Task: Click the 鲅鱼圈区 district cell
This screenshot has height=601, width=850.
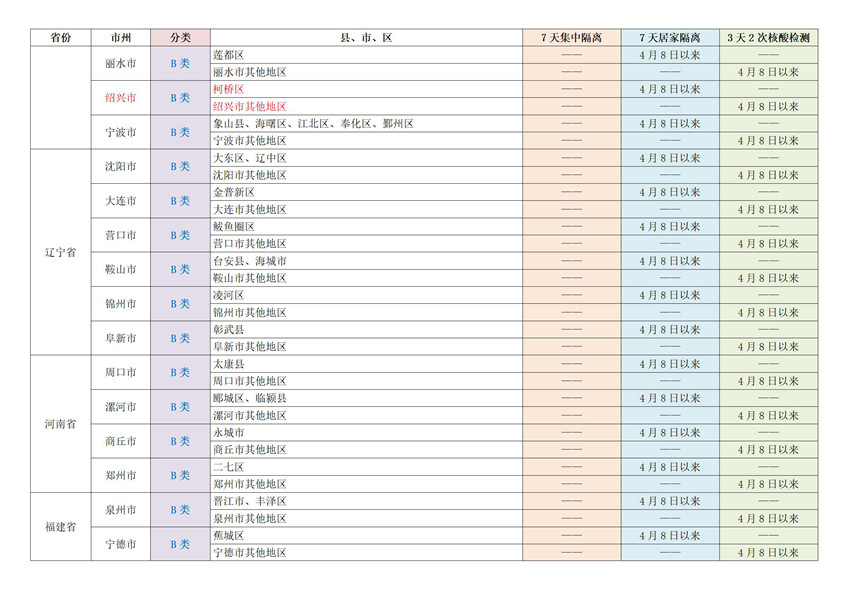Action: [x=234, y=227]
